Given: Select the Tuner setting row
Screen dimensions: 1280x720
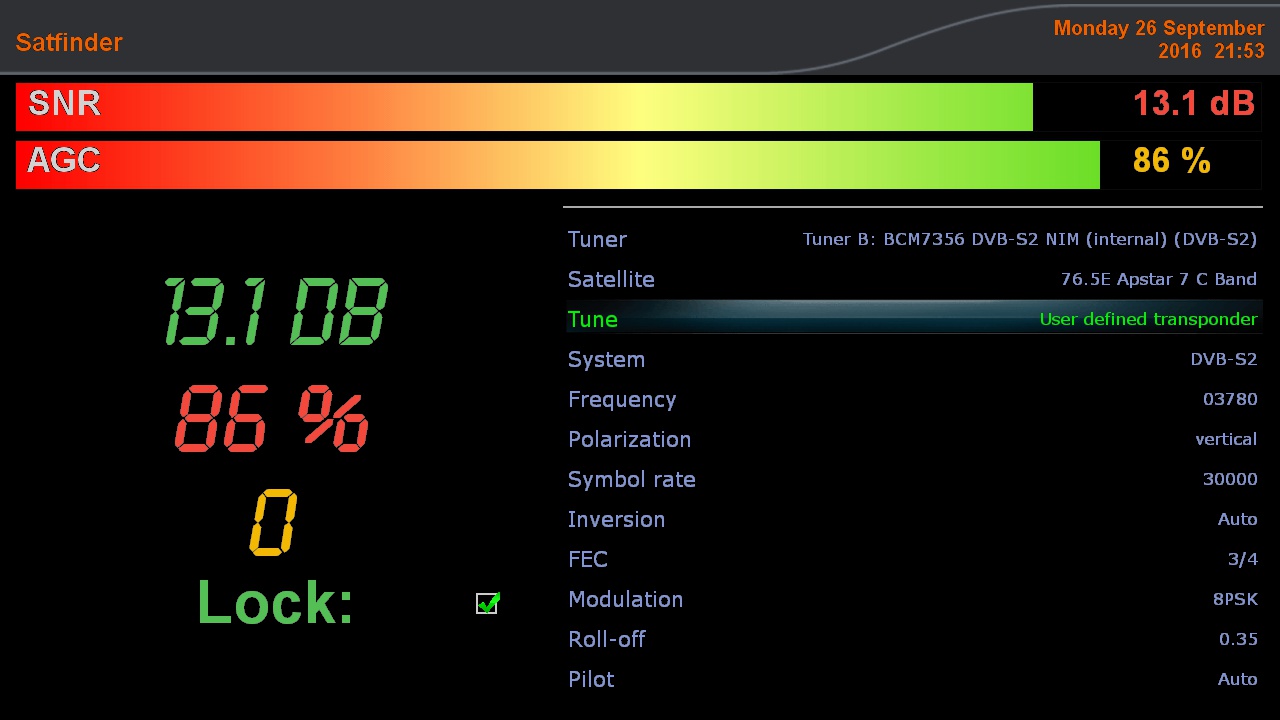Looking at the screenshot, I should point(912,239).
